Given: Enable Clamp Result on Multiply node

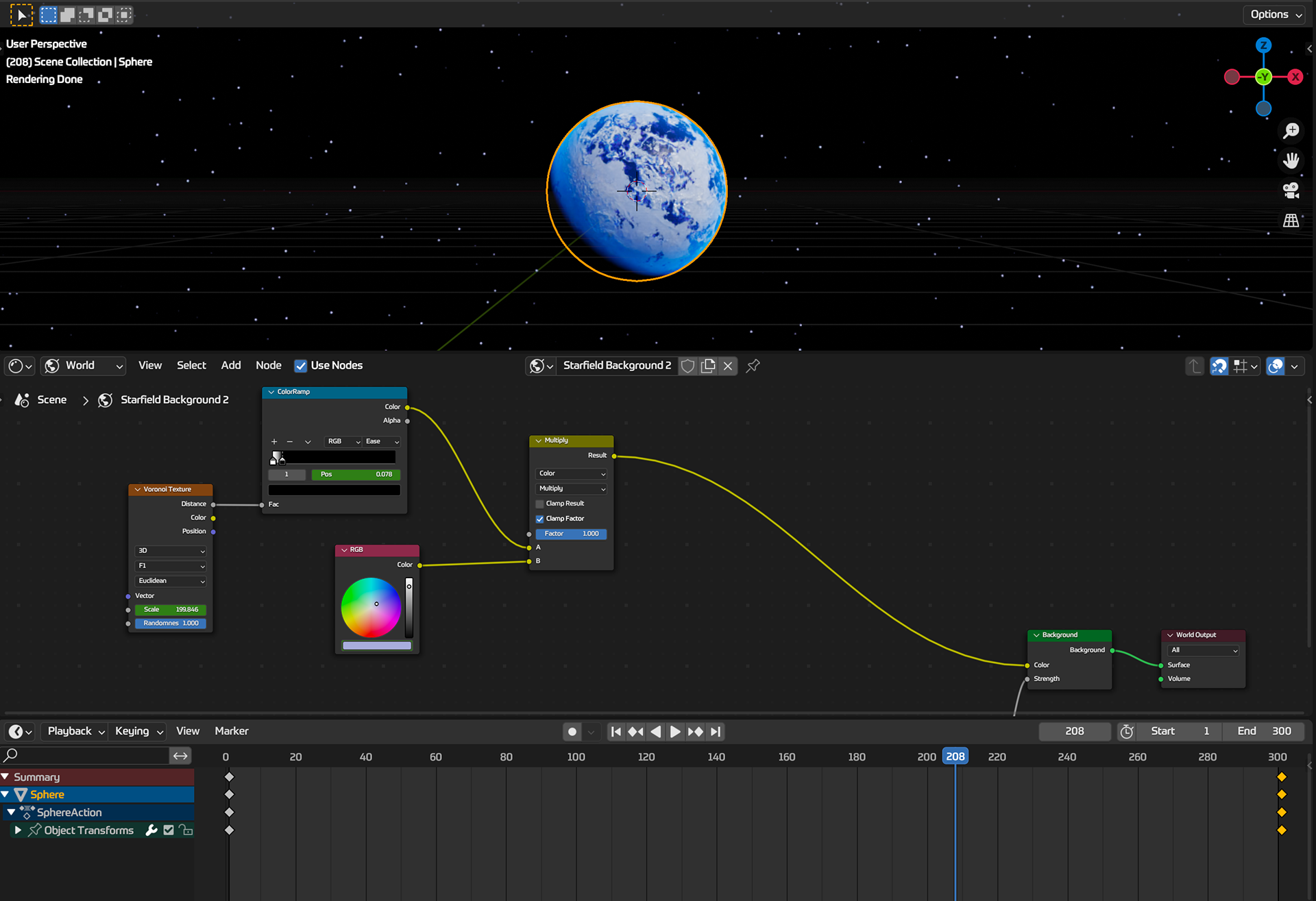Looking at the screenshot, I should (x=539, y=504).
